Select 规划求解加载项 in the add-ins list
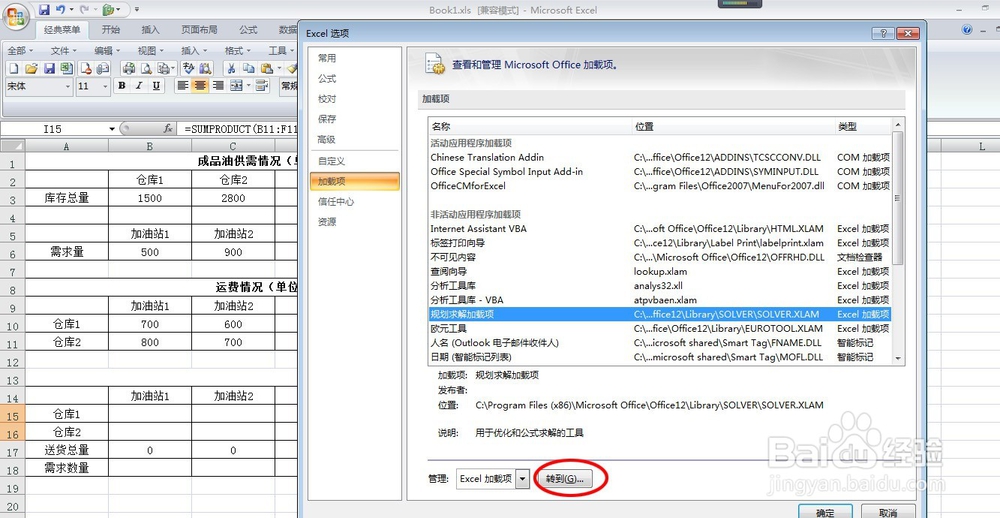 pos(659,314)
